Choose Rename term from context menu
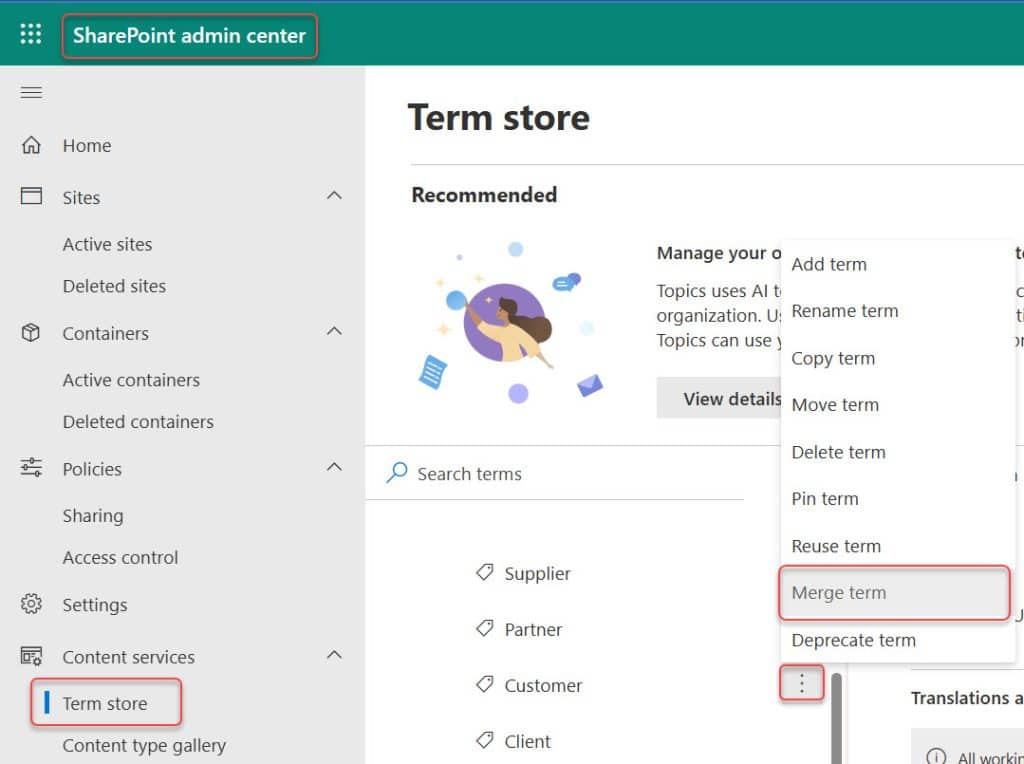 [897, 311]
